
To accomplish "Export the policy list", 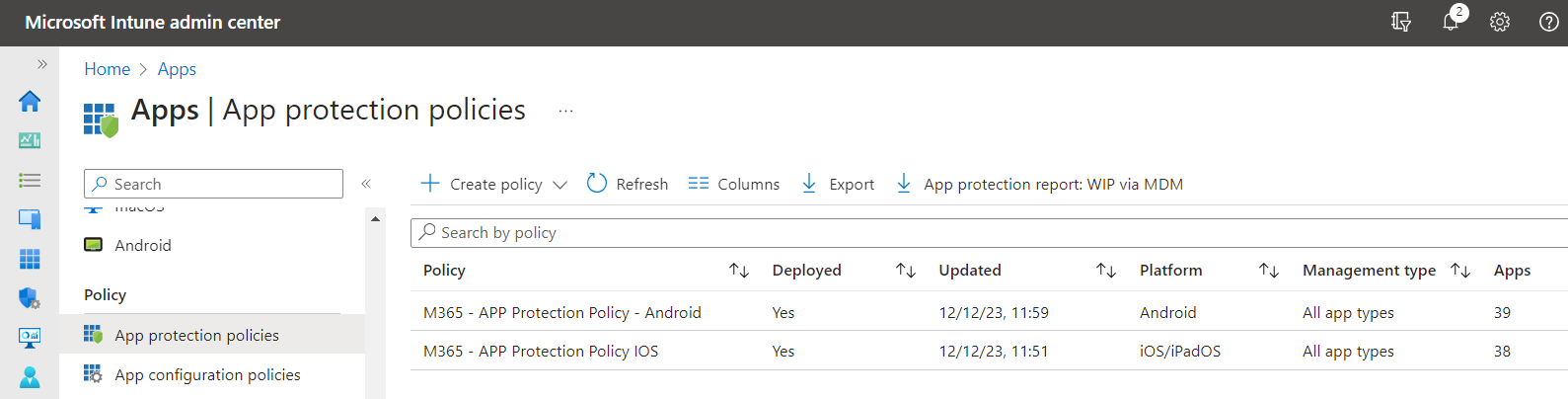I will coord(838,184).
